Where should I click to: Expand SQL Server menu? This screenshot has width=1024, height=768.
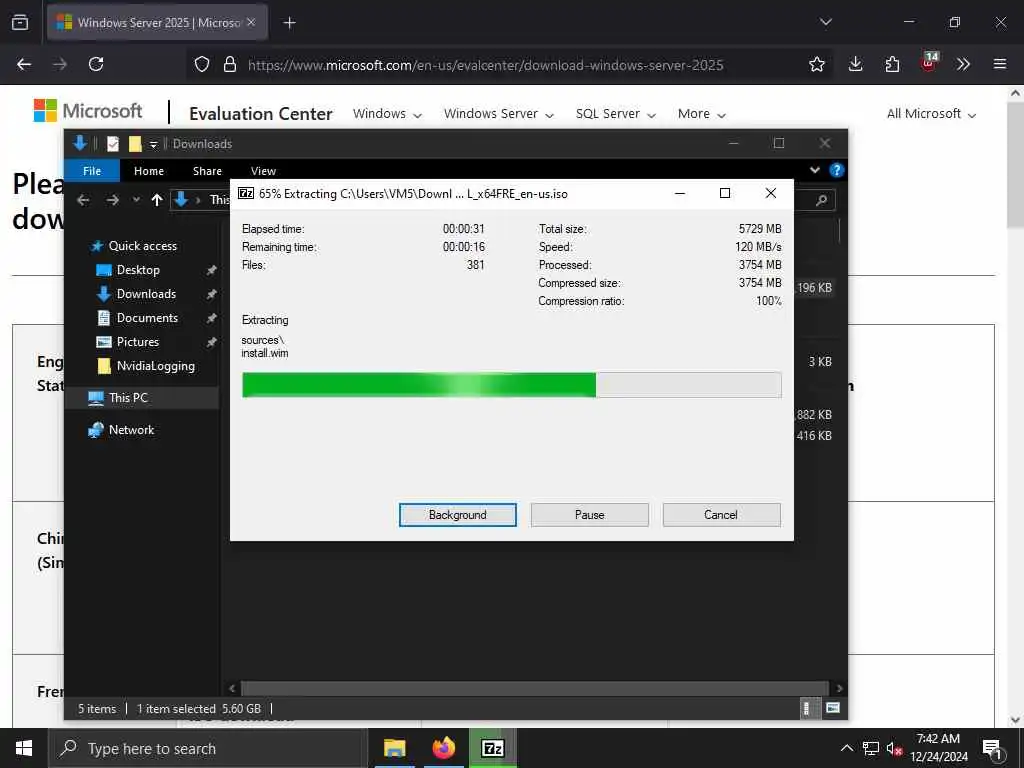click(x=615, y=114)
